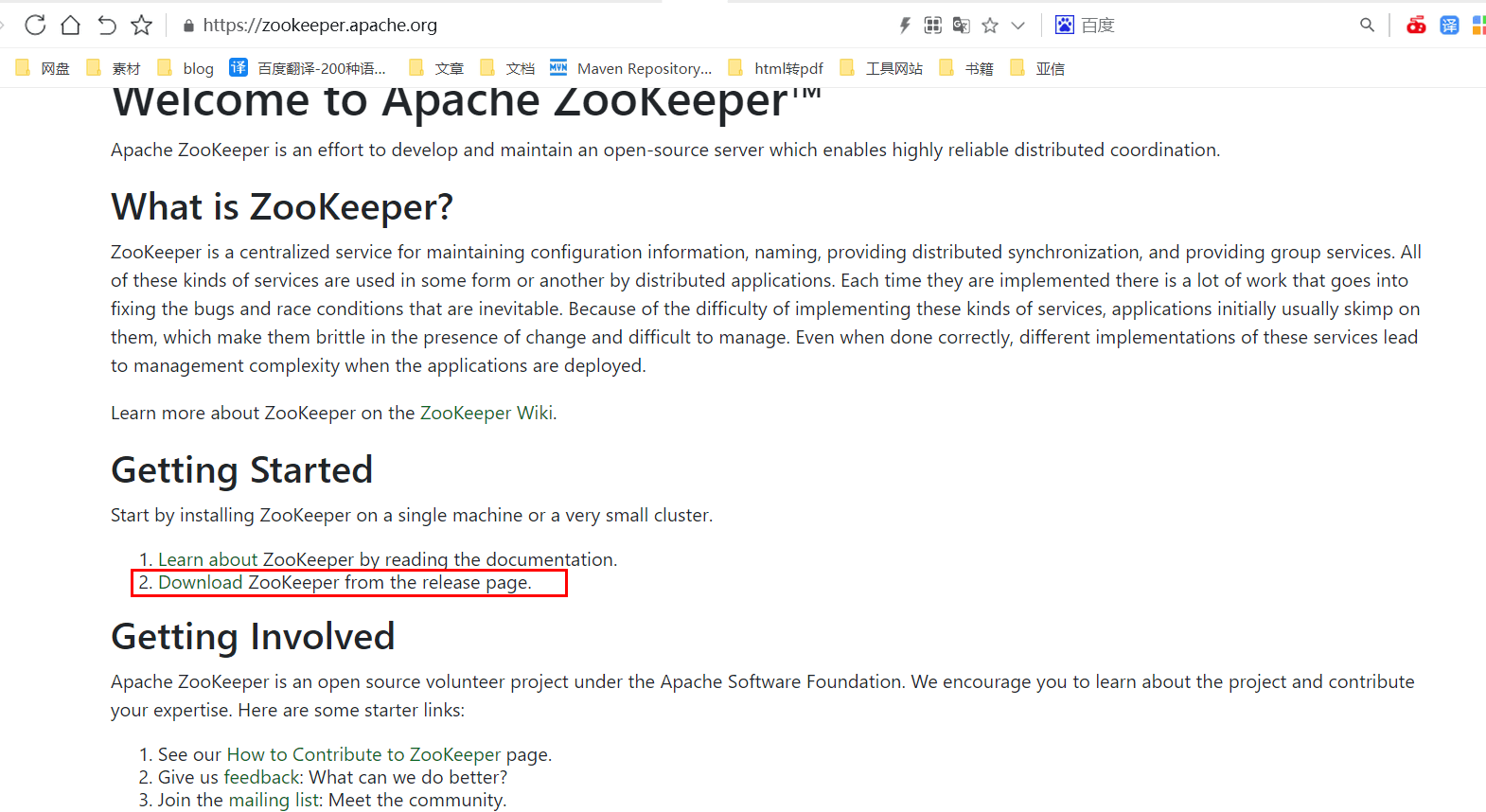Click Download ZooKeeper from the release page
Viewport: 1486px width, 812px height.
pos(343,582)
